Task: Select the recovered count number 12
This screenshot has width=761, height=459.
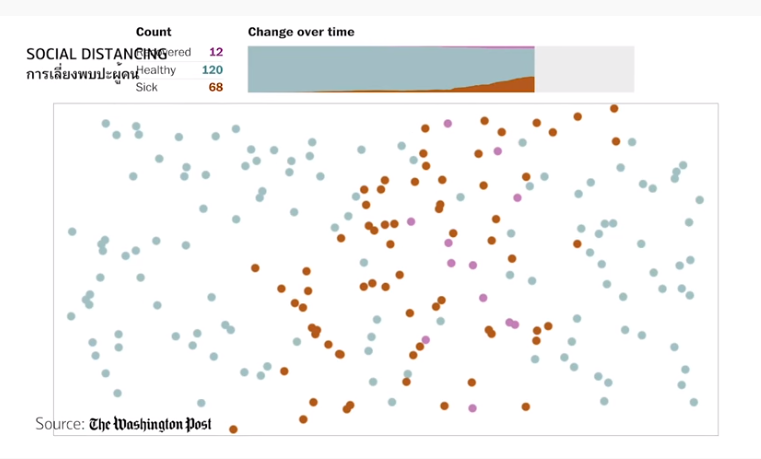Action: pos(216,52)
